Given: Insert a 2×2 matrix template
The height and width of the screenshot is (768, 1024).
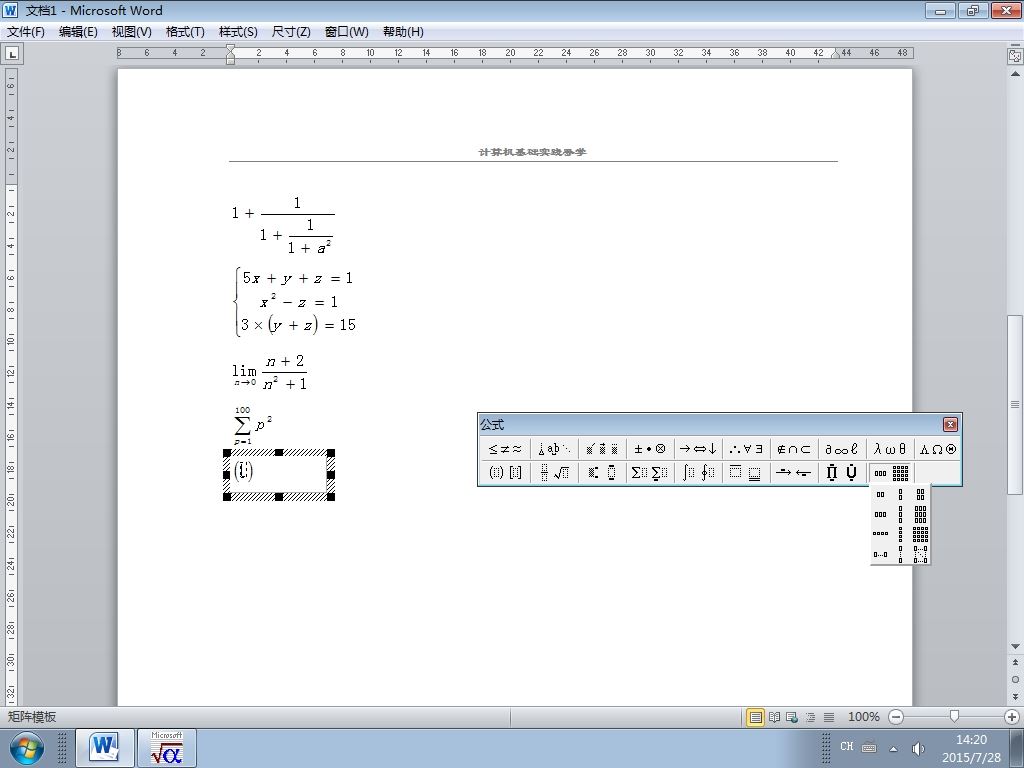Looking at the screenshot, I should coord(920,495).
